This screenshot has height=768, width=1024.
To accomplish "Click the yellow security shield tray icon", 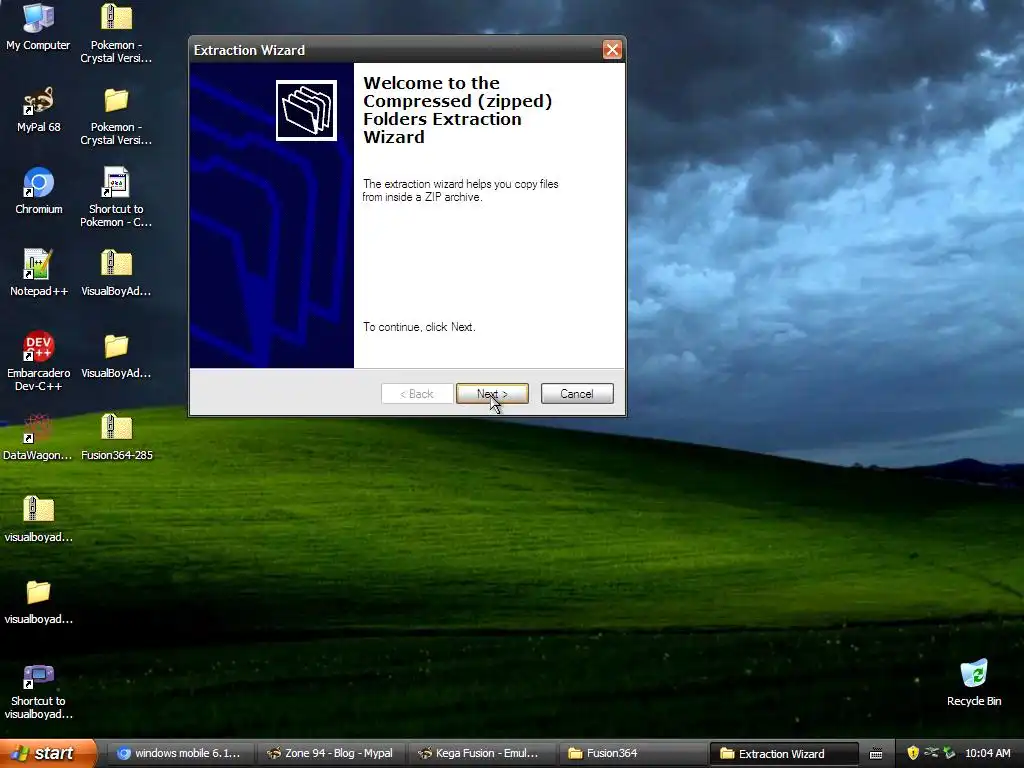I will 913,753.
